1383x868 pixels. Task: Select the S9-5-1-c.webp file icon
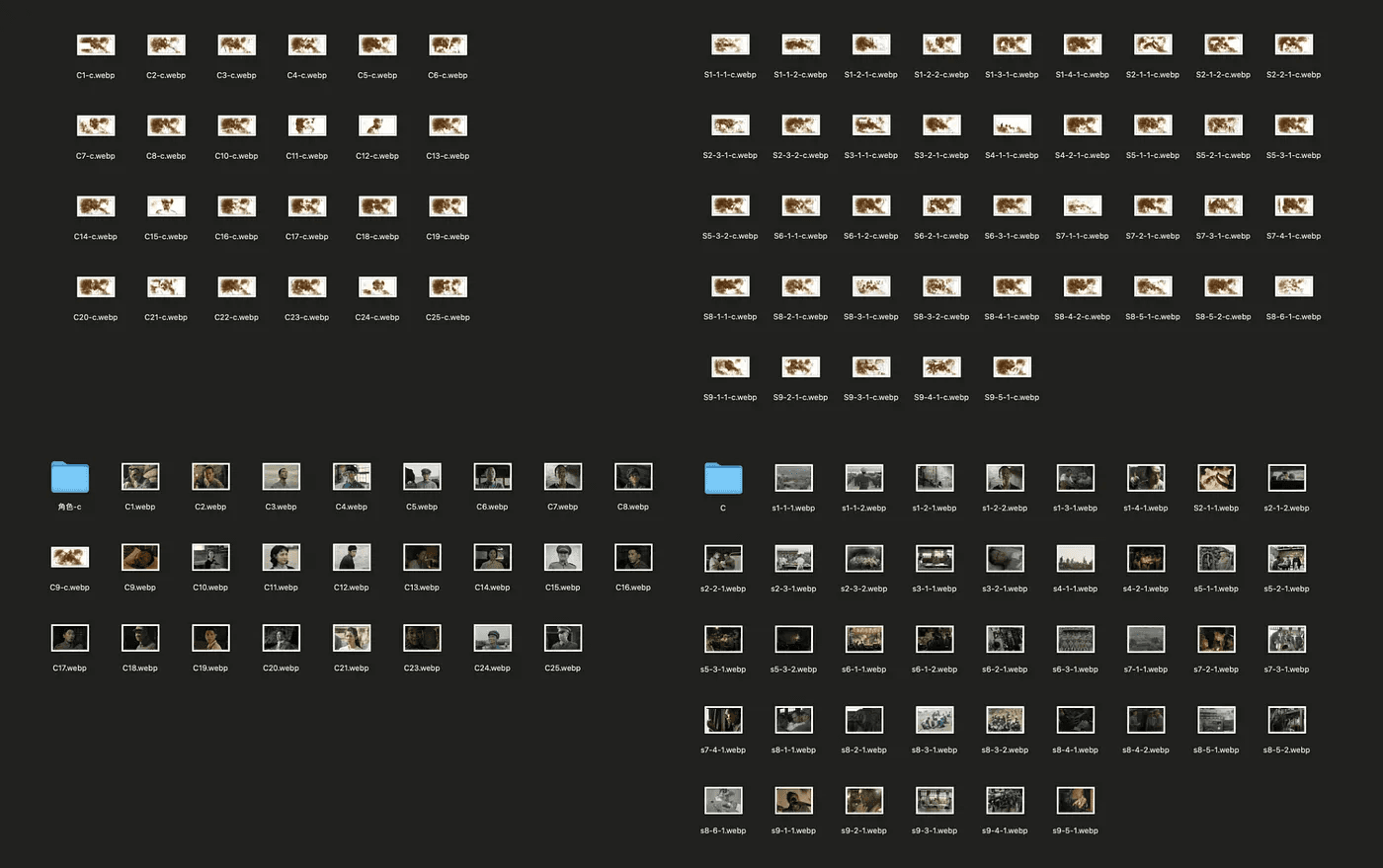tap(1012, 367)
